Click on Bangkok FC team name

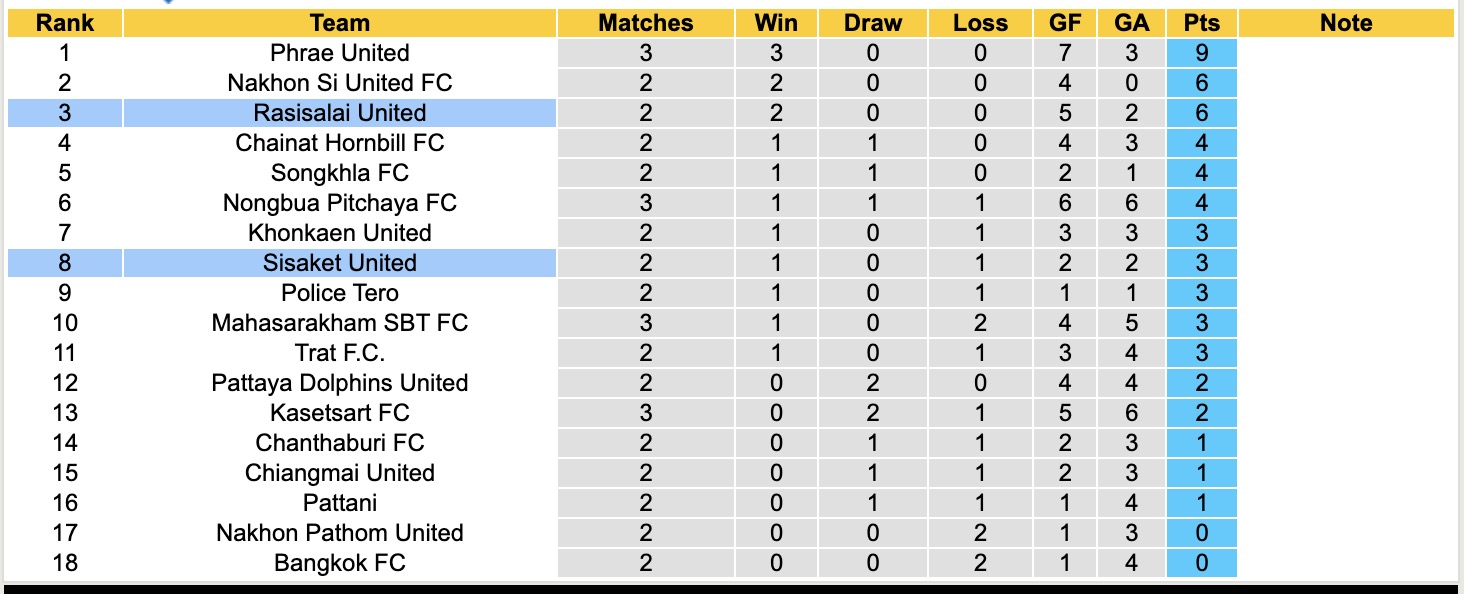[339, 563]
